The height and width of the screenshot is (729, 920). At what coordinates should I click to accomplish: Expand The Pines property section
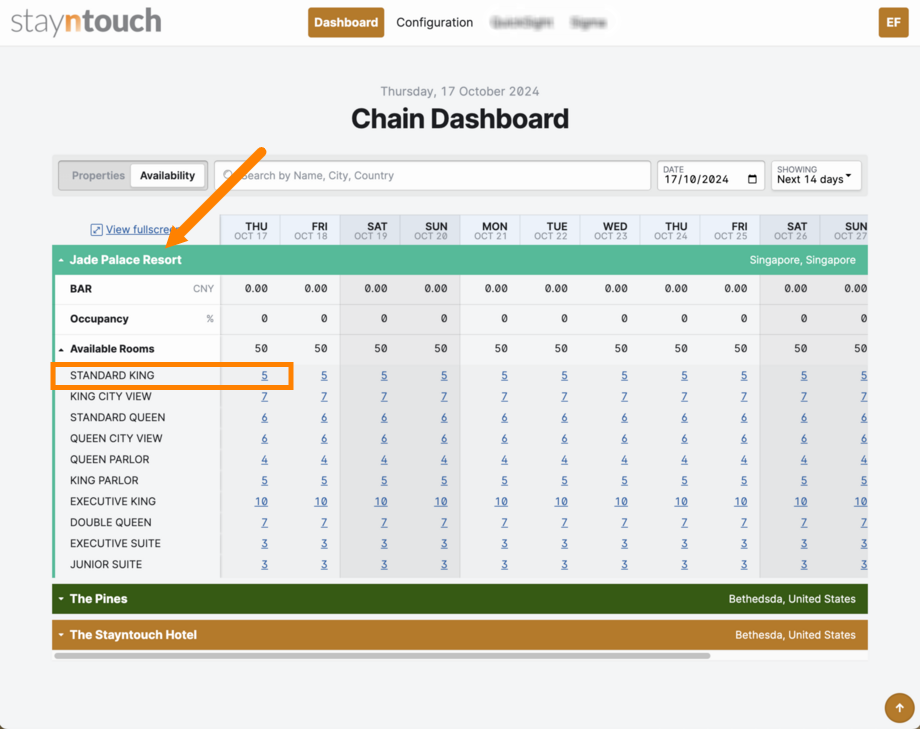pos(61,599)
